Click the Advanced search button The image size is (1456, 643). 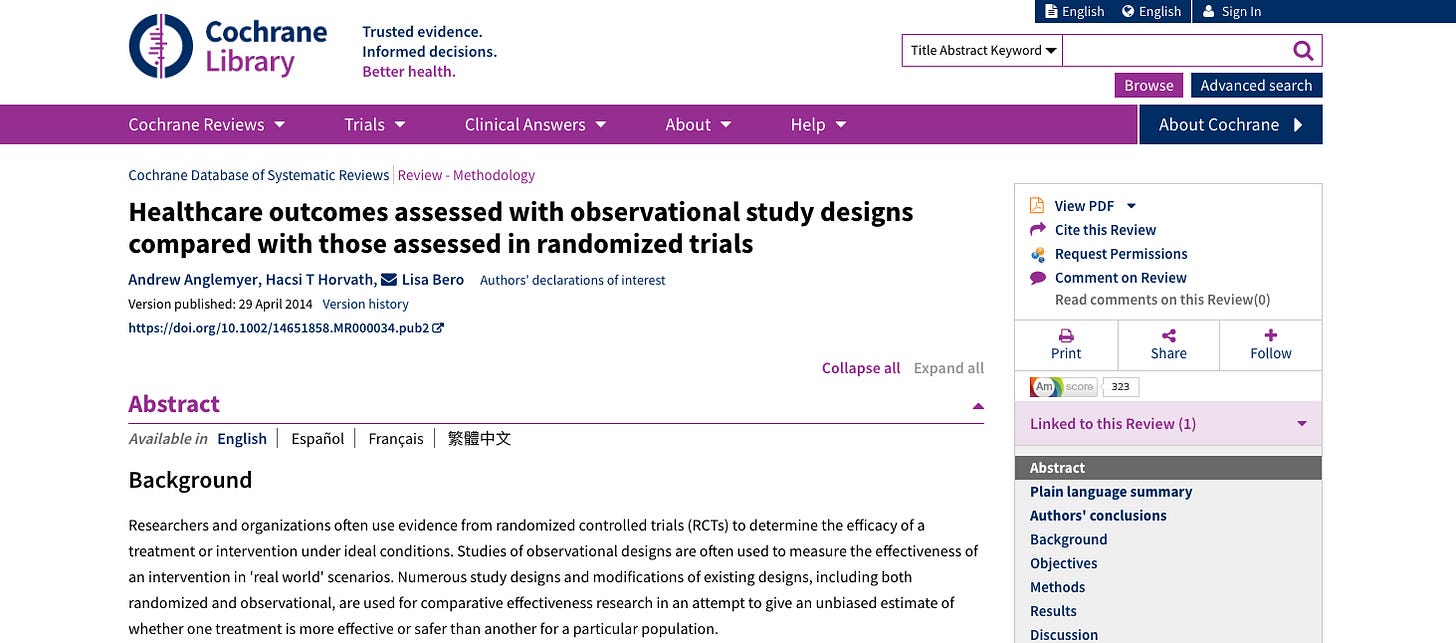coord(1255,86)
